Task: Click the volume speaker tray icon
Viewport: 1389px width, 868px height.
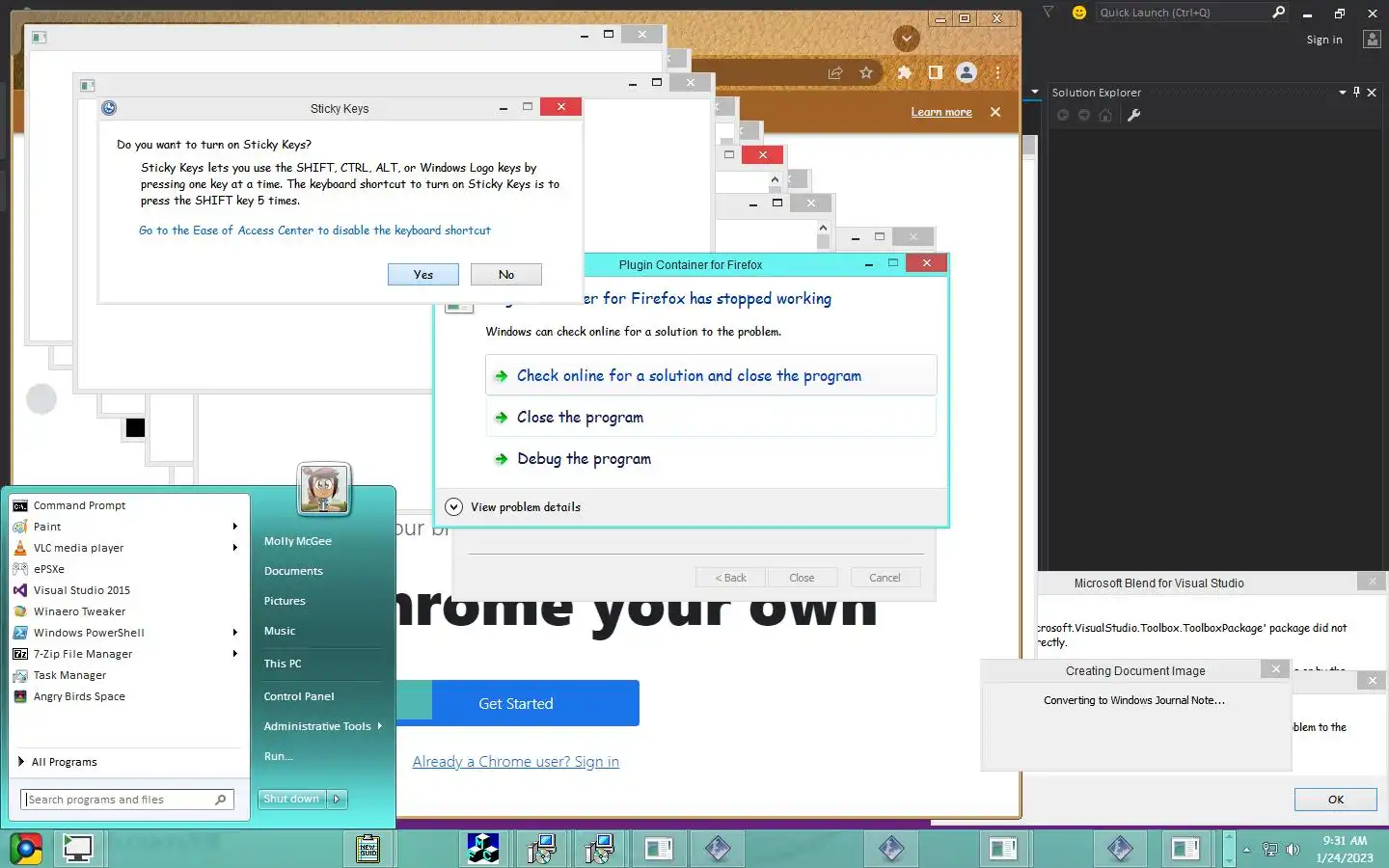Action: click(x=1294, y=850)
